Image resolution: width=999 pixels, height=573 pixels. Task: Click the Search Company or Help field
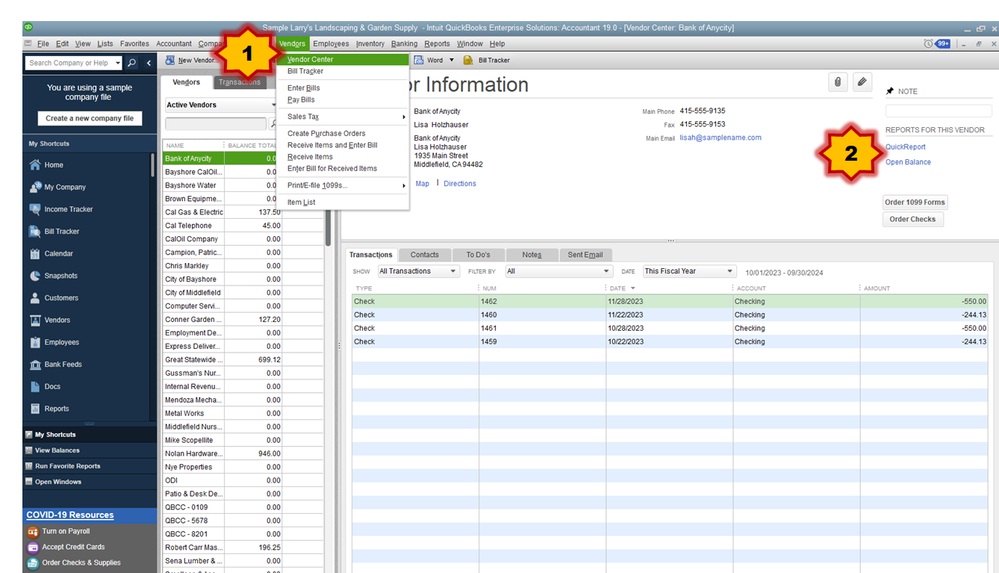pos(69,62)
